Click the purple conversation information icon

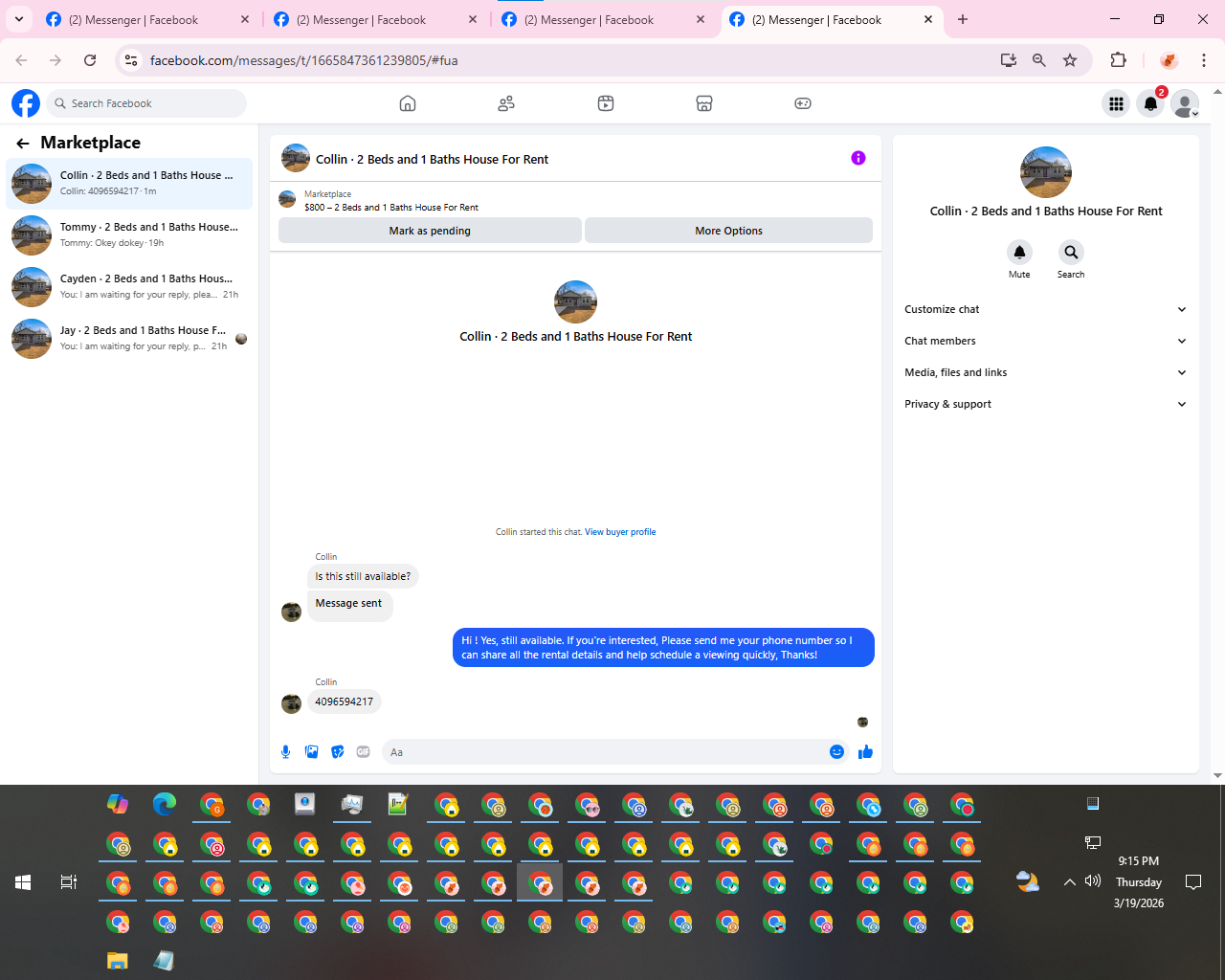pyautogui.click(x=858, y=158)
